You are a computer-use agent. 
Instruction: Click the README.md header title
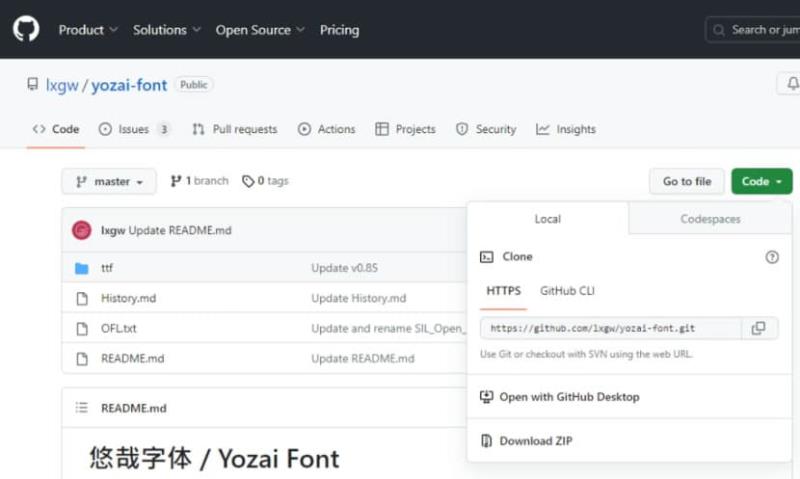point(134,408)
